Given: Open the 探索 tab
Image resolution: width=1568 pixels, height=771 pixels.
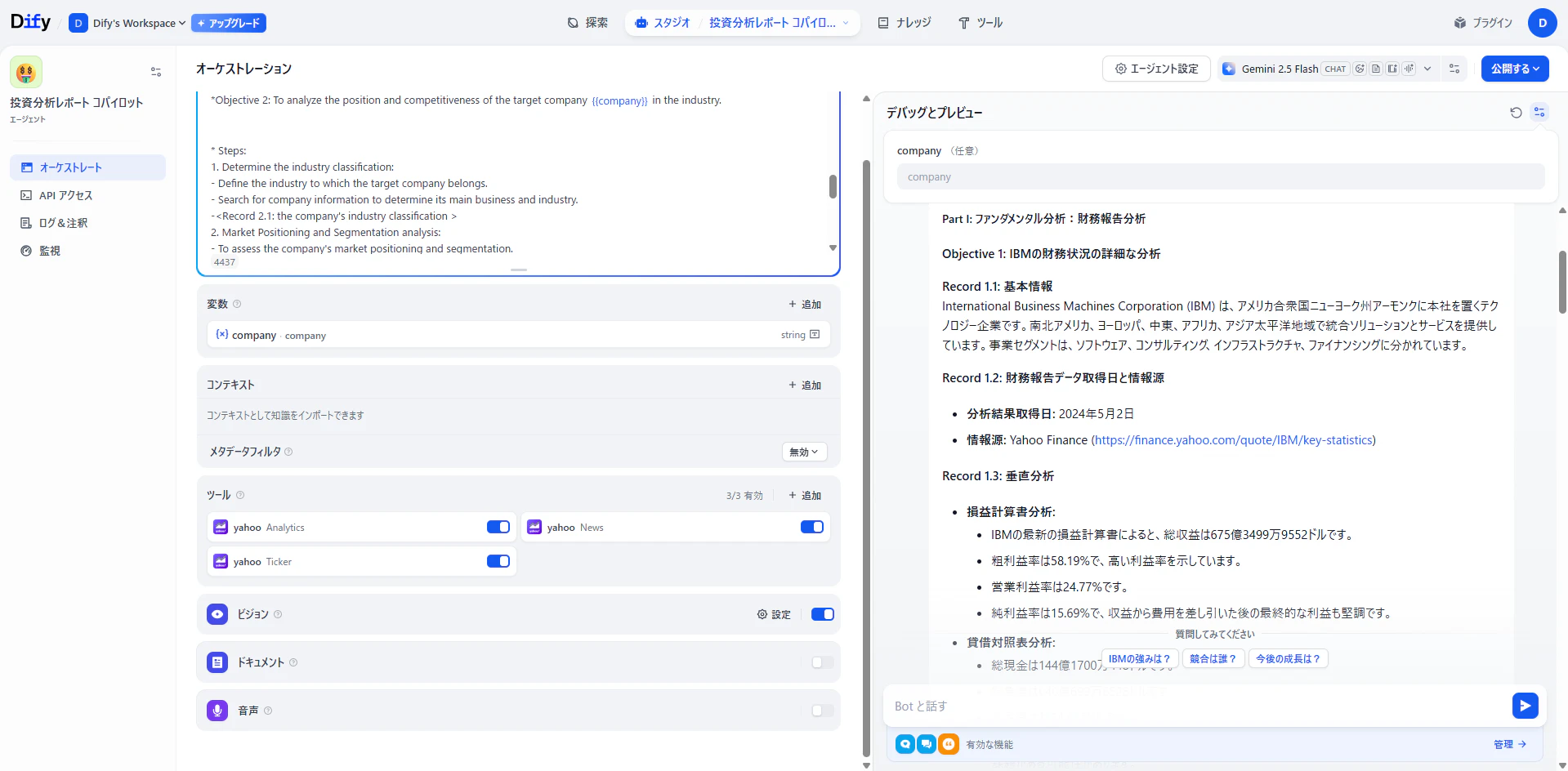Looking at the screenshot, I should click(x=587, y=23).
